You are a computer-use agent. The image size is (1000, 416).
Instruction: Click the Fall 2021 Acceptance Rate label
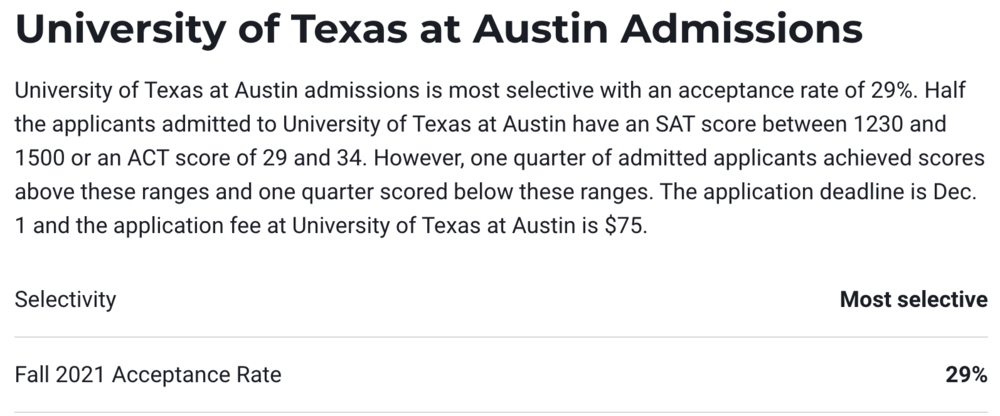pyautogui.click(x=148, y=375)
